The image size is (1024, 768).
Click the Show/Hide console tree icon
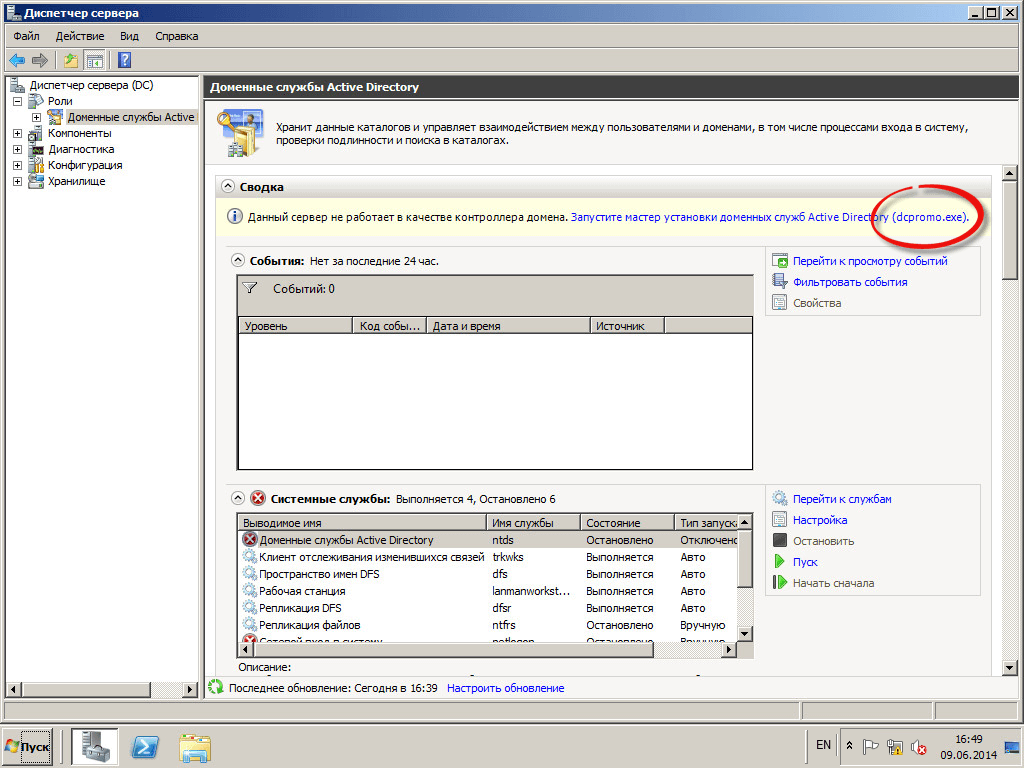point(94,60)
